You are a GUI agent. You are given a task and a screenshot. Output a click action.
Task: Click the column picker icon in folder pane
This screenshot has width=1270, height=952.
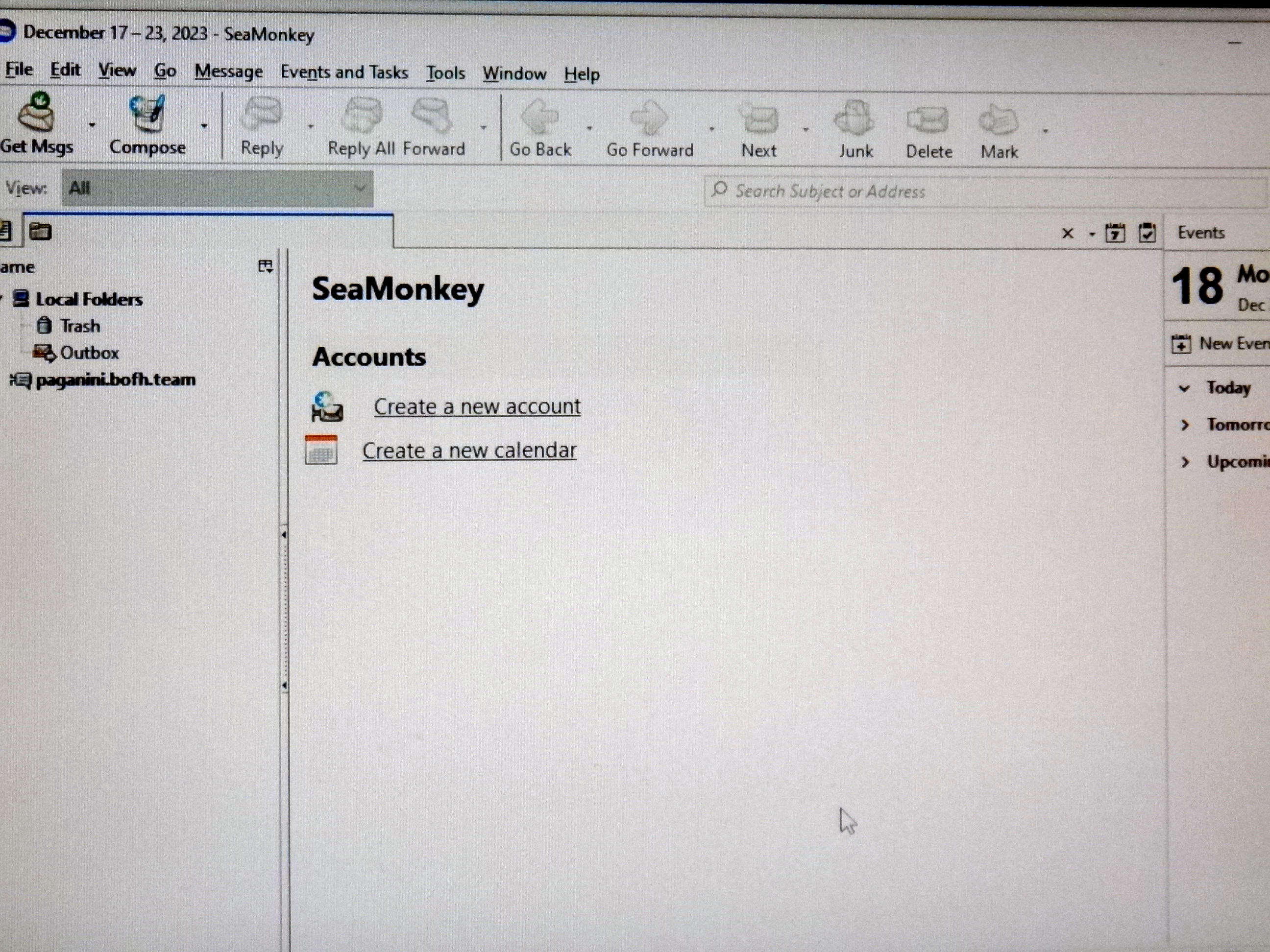265,266
